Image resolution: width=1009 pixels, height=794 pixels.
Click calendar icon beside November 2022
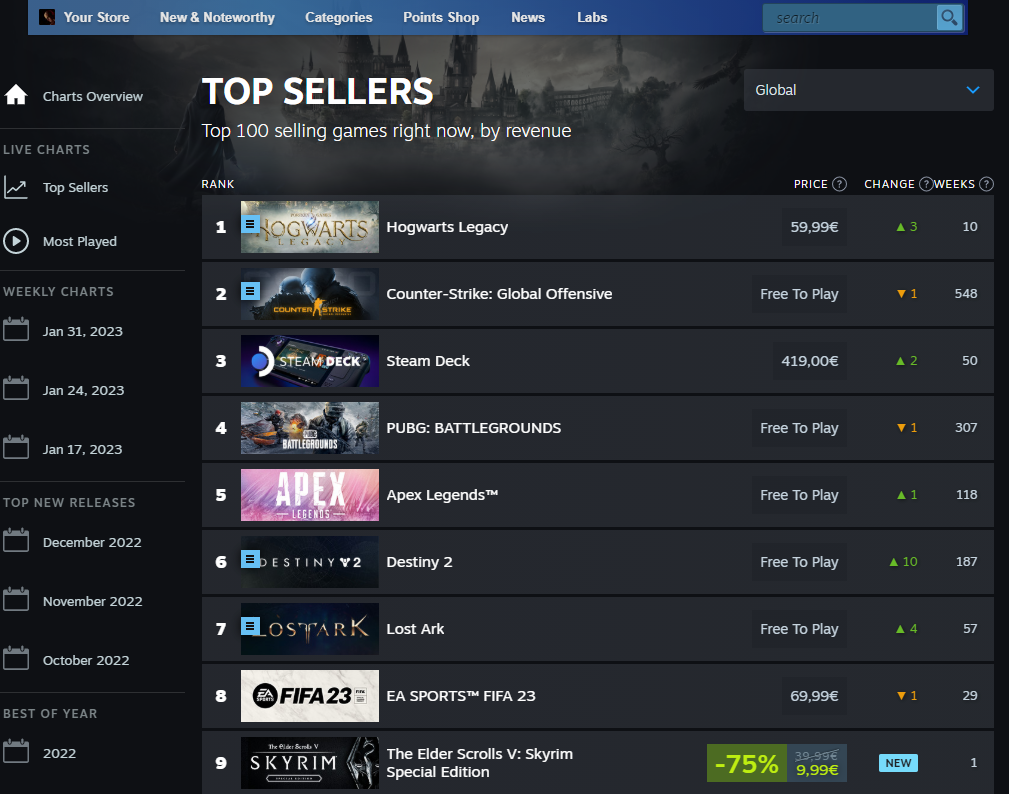tap(16, 600)
